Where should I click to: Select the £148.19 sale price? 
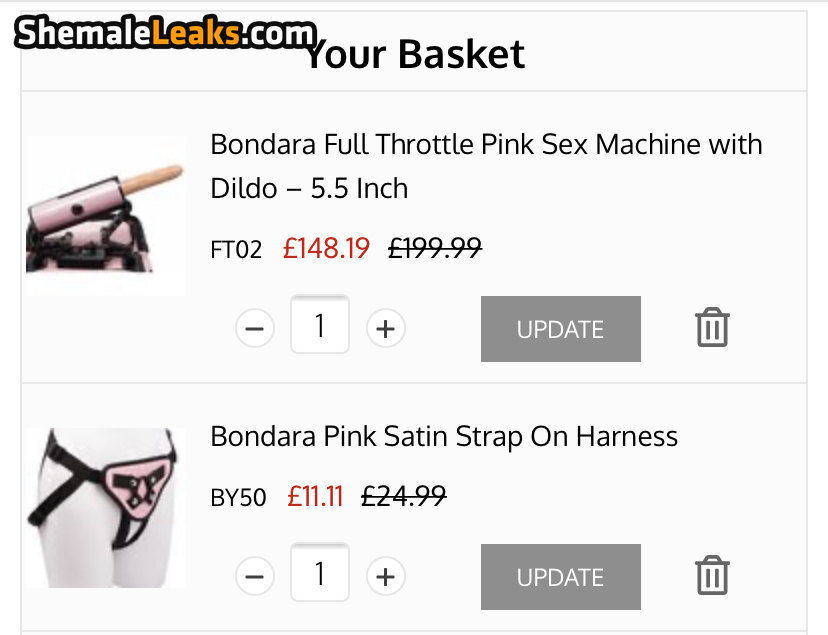coord(326,248)
